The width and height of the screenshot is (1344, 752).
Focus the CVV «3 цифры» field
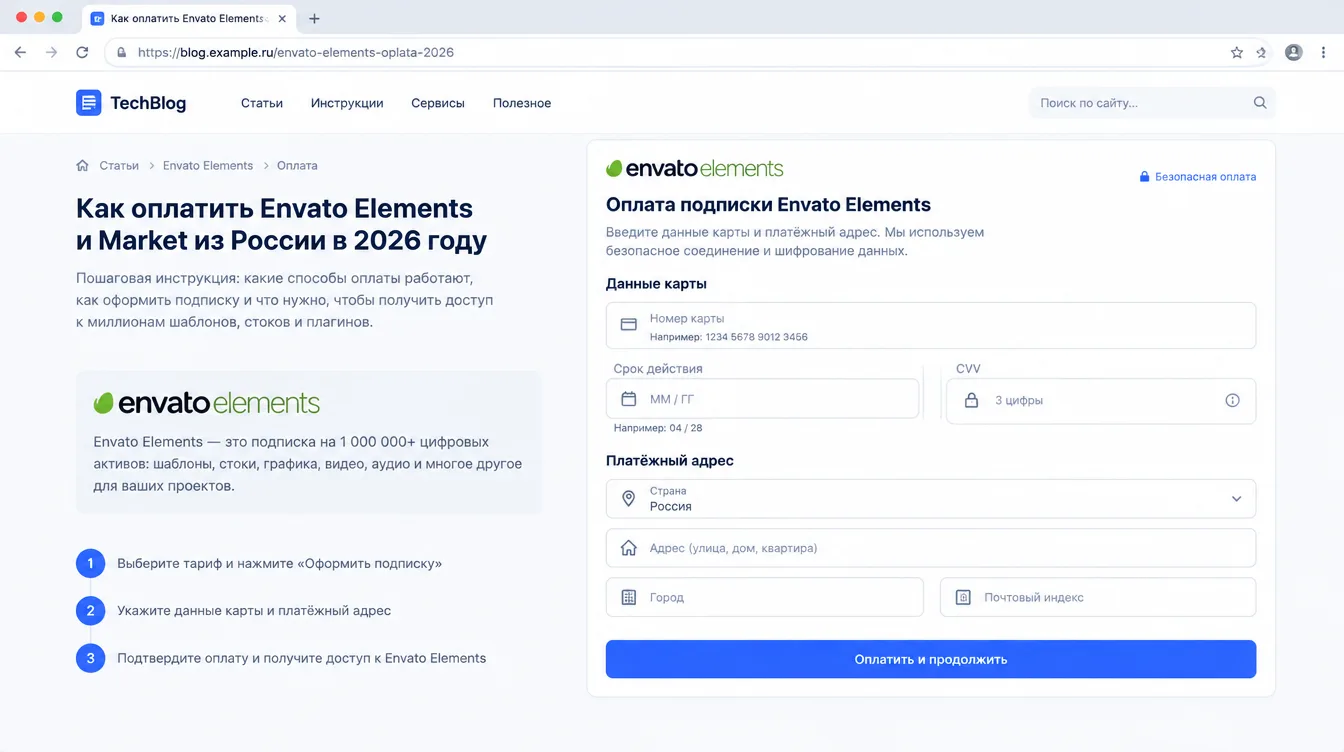1101,400
